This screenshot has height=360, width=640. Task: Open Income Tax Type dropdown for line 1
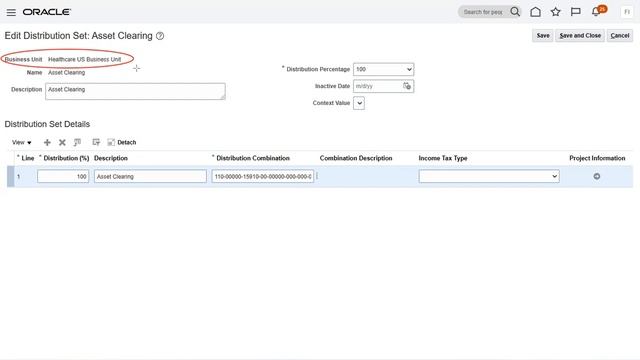point(489,176)
